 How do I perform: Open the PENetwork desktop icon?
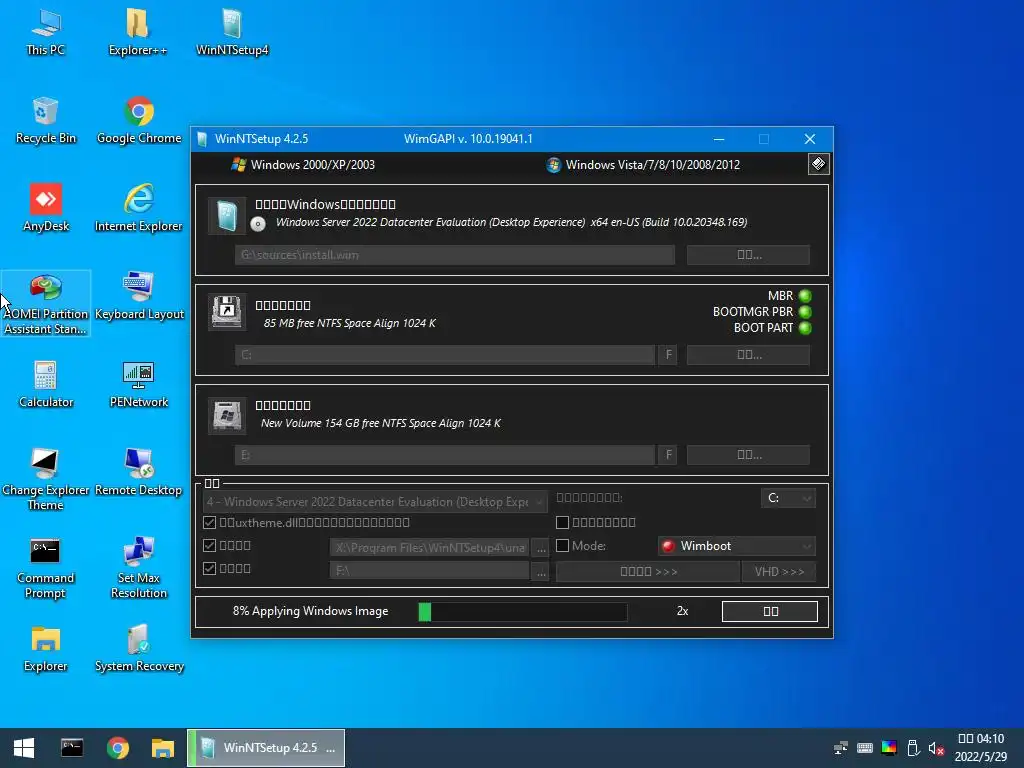coord(138,385)
